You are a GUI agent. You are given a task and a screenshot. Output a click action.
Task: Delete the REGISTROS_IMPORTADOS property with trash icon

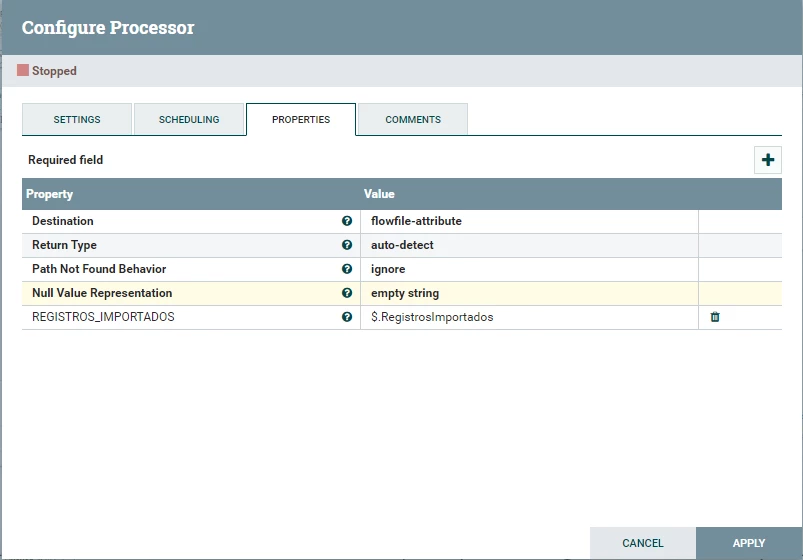715,317
